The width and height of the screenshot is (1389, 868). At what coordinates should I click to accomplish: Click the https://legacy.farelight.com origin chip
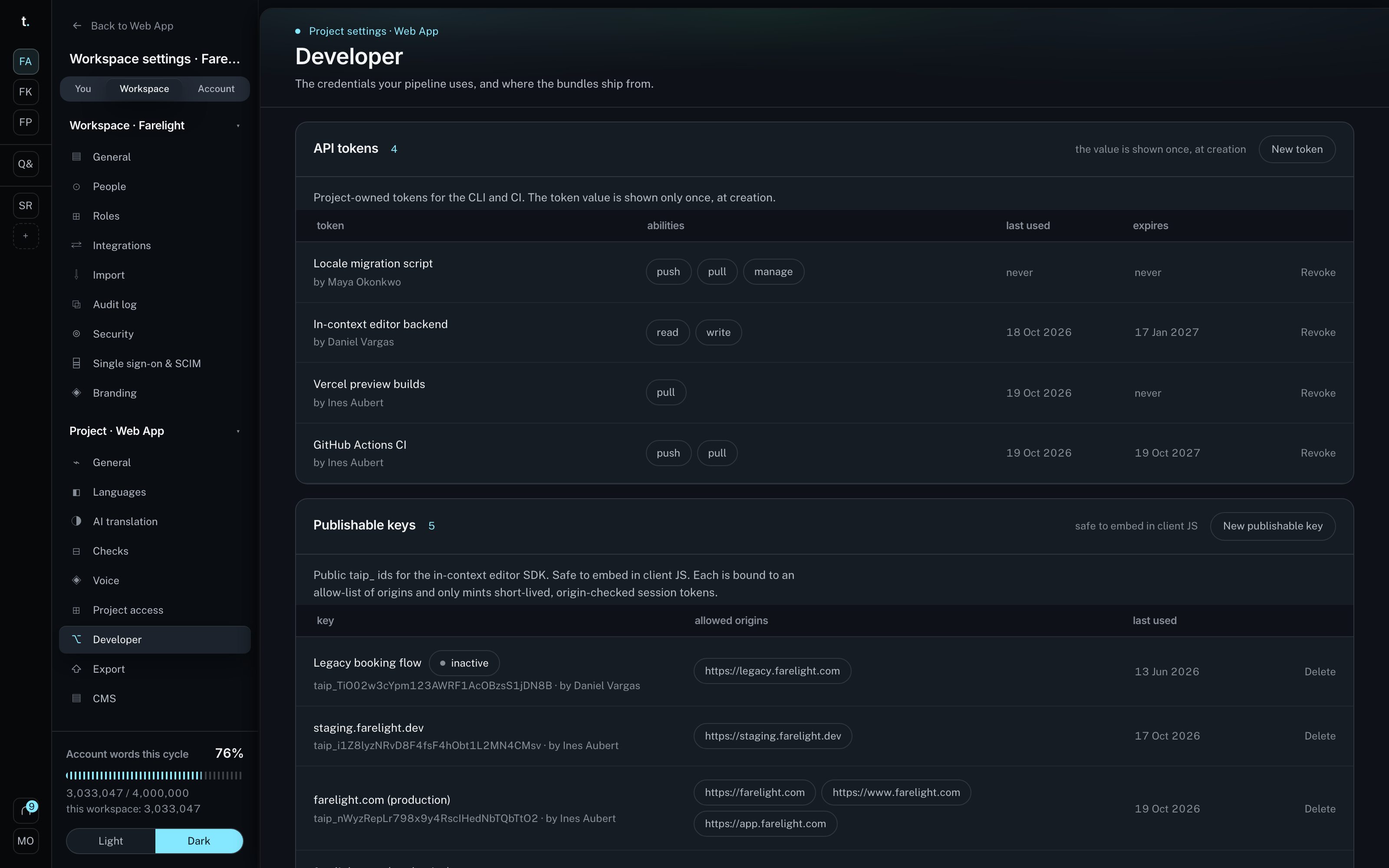click(x=772, y=671)
